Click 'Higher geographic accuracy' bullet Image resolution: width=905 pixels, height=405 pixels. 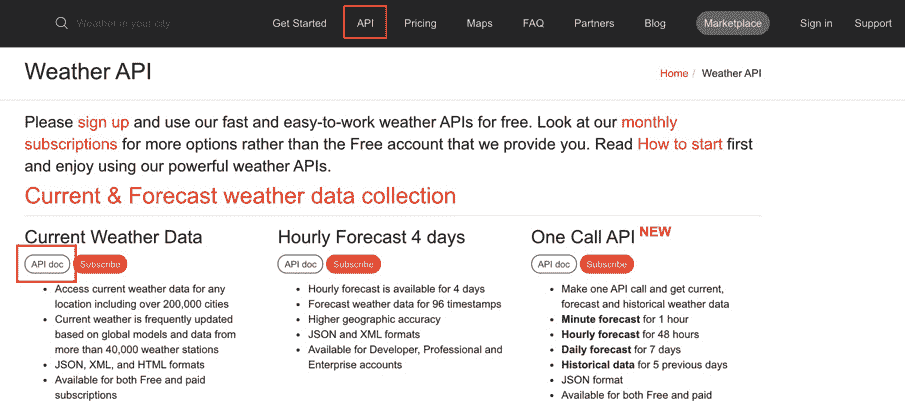coord(374,319)
